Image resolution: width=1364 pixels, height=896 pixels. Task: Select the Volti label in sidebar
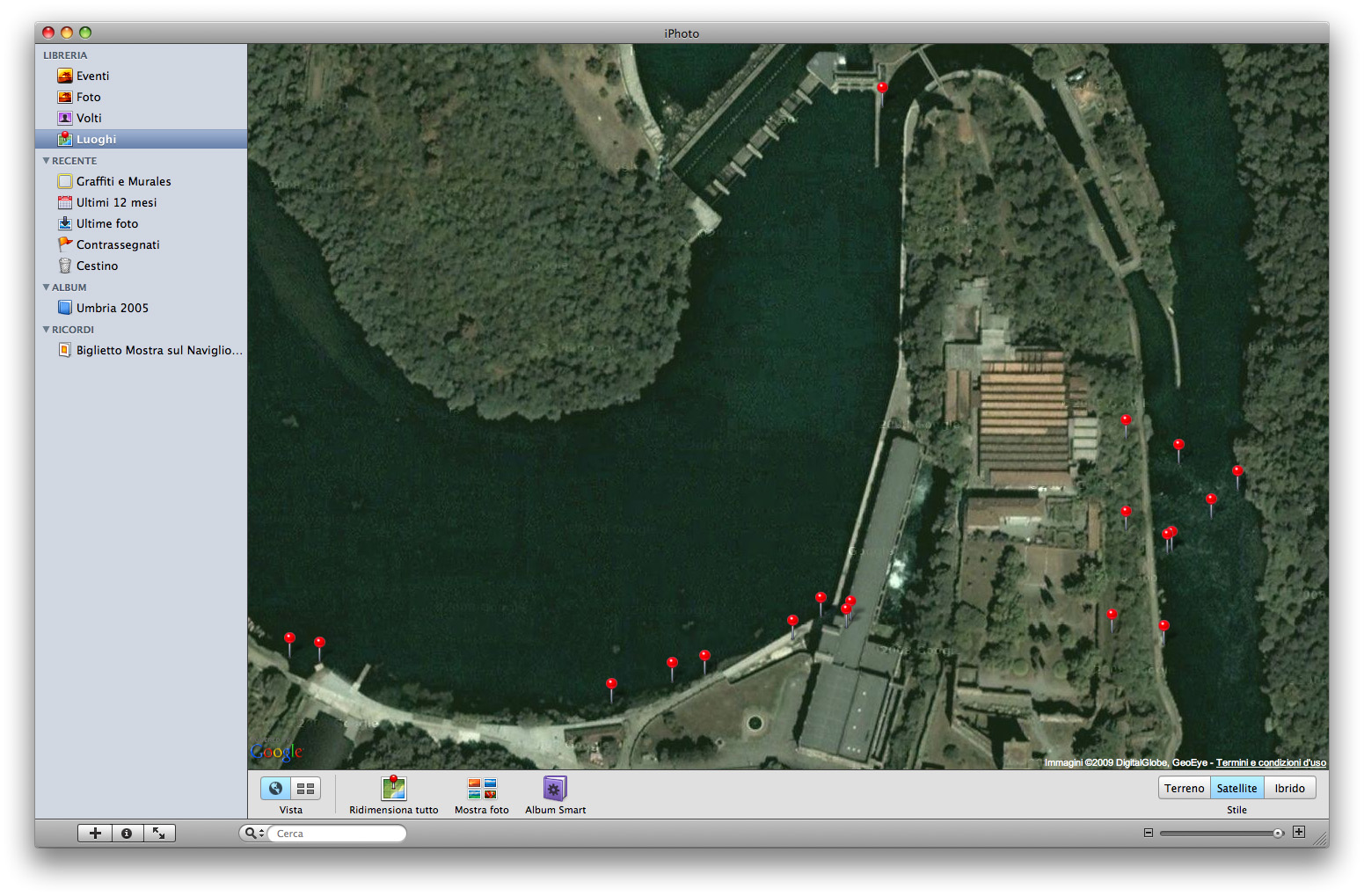89,118
